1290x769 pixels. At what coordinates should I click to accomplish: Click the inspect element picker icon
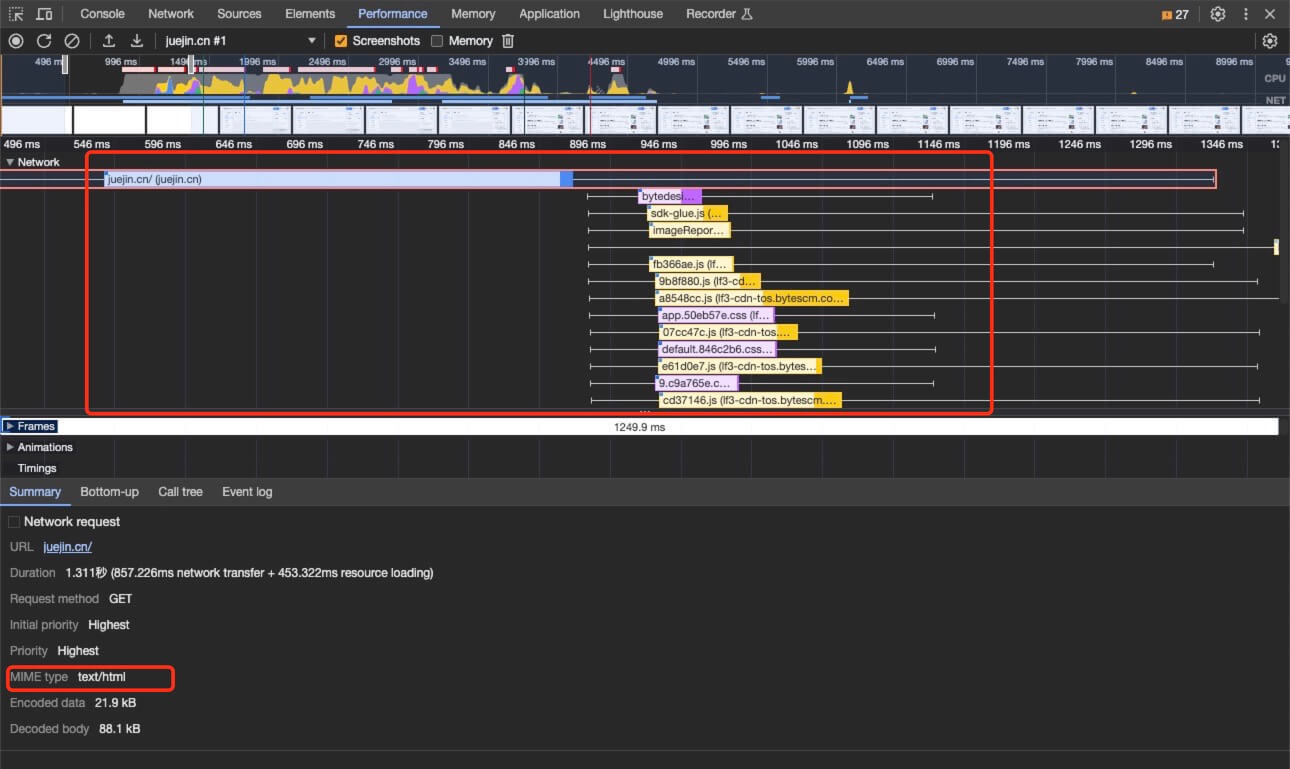coord(16,14)
